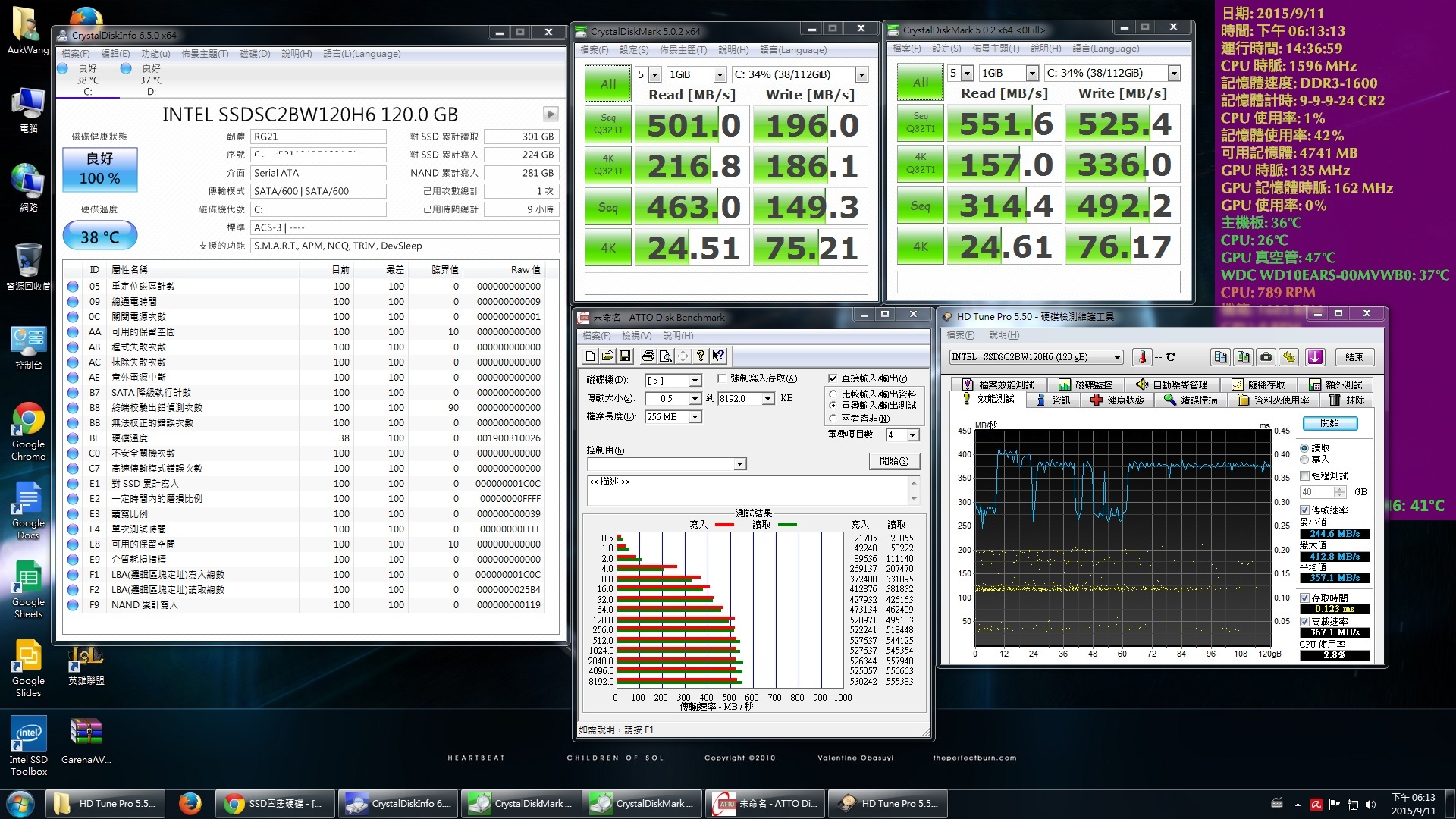Click the Seq Q32T1 button in right CrystalDiskMark
Viewport: 1456px width, 819px height.
tap(920, 123)
